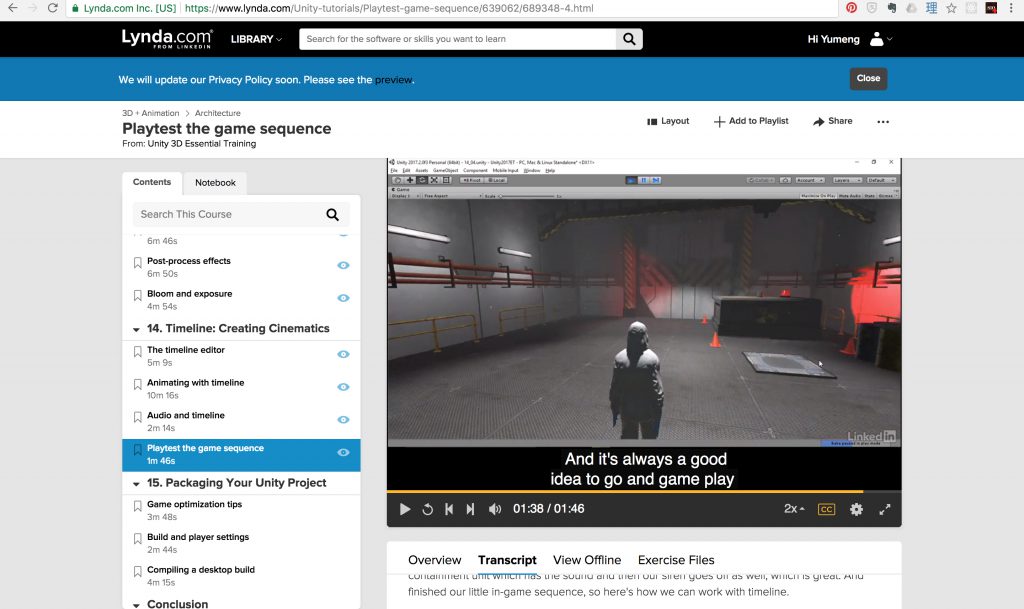Share this video
The width and height of the screenshot is (1024, 609).
(x=833, y=121)
